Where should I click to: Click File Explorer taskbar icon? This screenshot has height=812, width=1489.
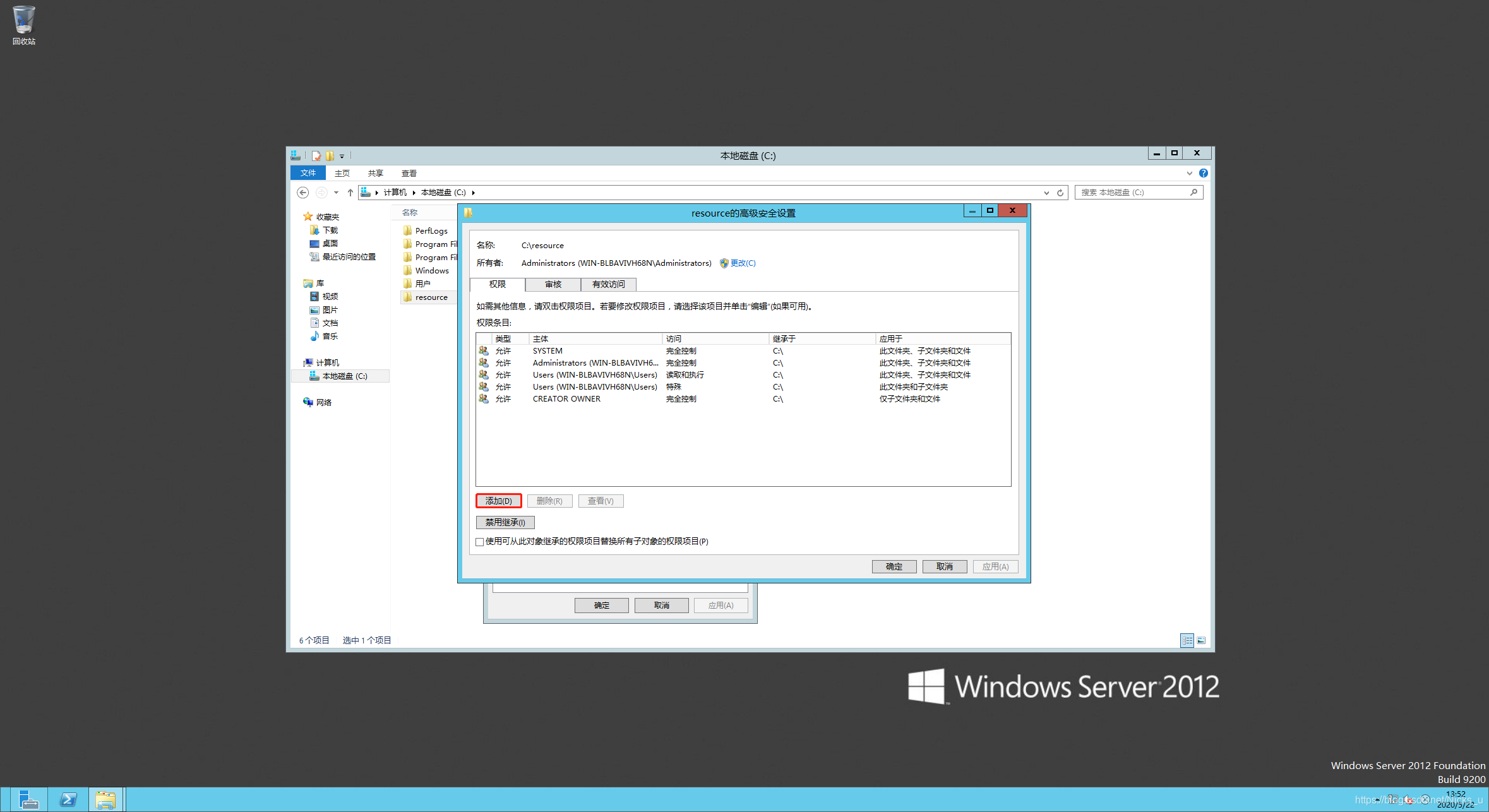105,799
